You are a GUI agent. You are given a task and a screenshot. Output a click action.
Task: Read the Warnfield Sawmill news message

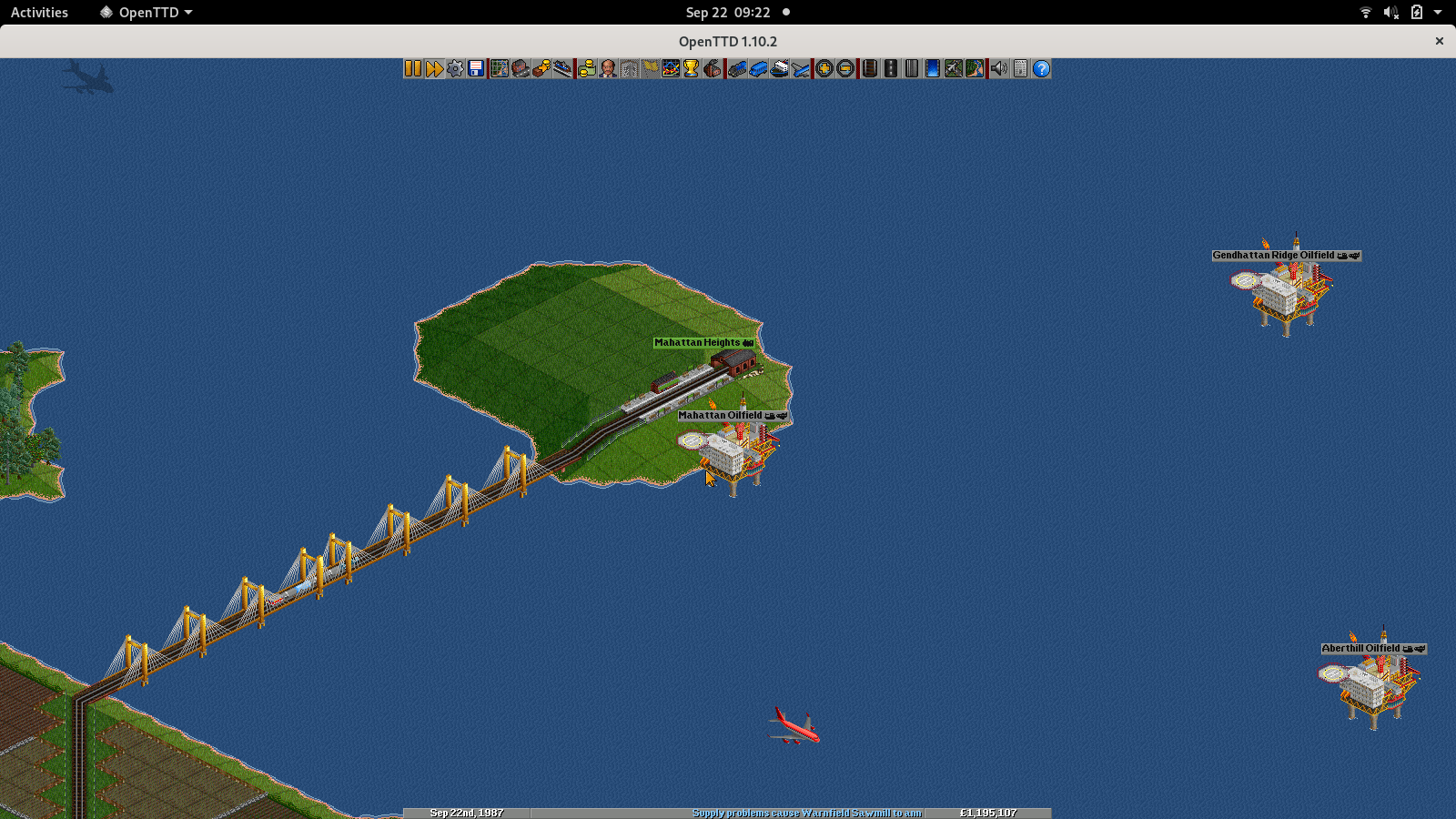pyautogui.click(x=806, y=813)
